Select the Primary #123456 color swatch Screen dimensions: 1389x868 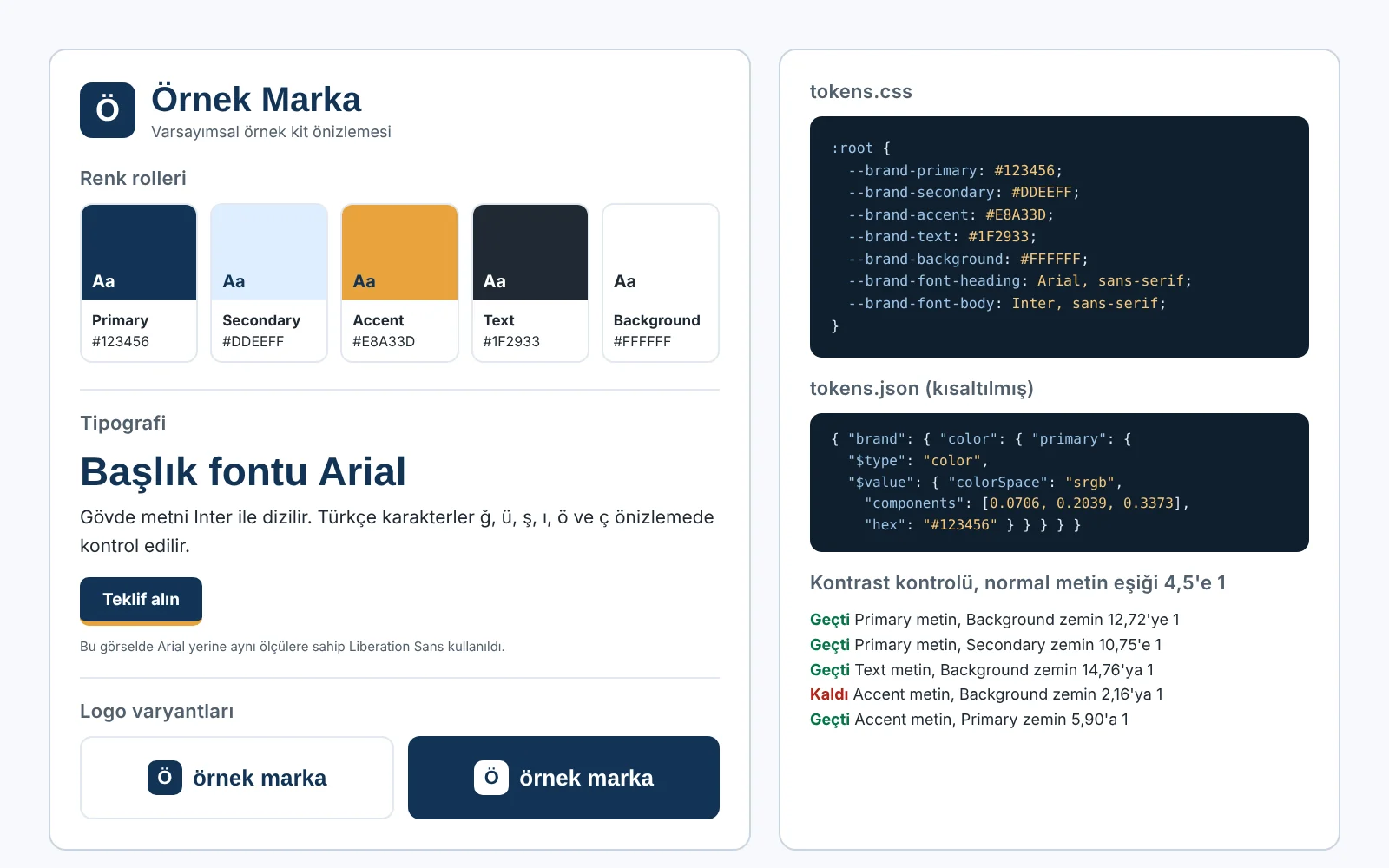139,283
